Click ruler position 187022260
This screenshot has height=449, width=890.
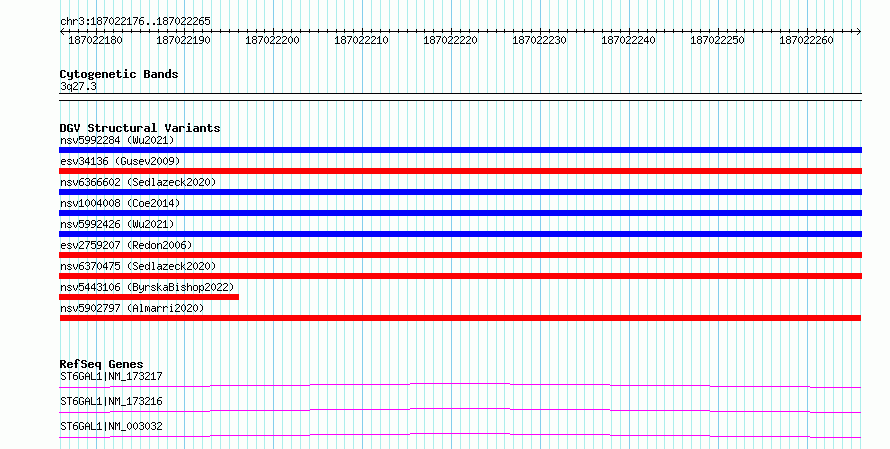[807, 40]
